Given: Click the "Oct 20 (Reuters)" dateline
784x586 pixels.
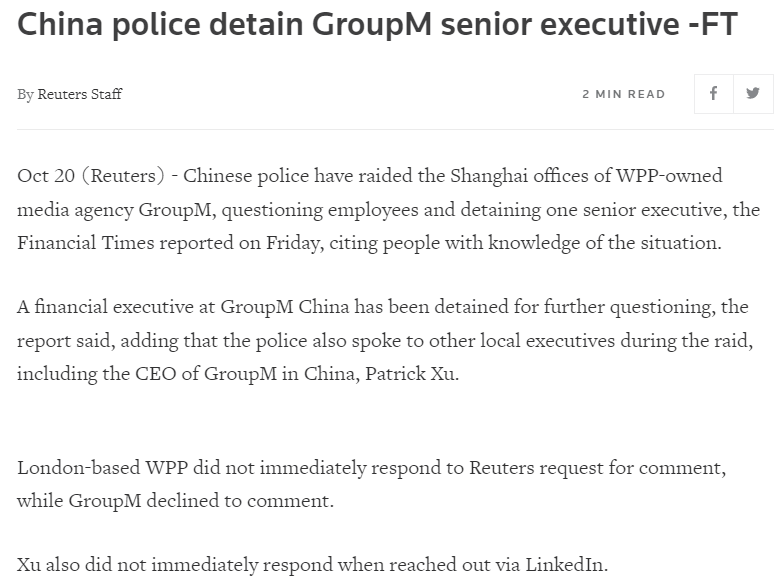Looking at the screenshot, I should coord(90,176).
